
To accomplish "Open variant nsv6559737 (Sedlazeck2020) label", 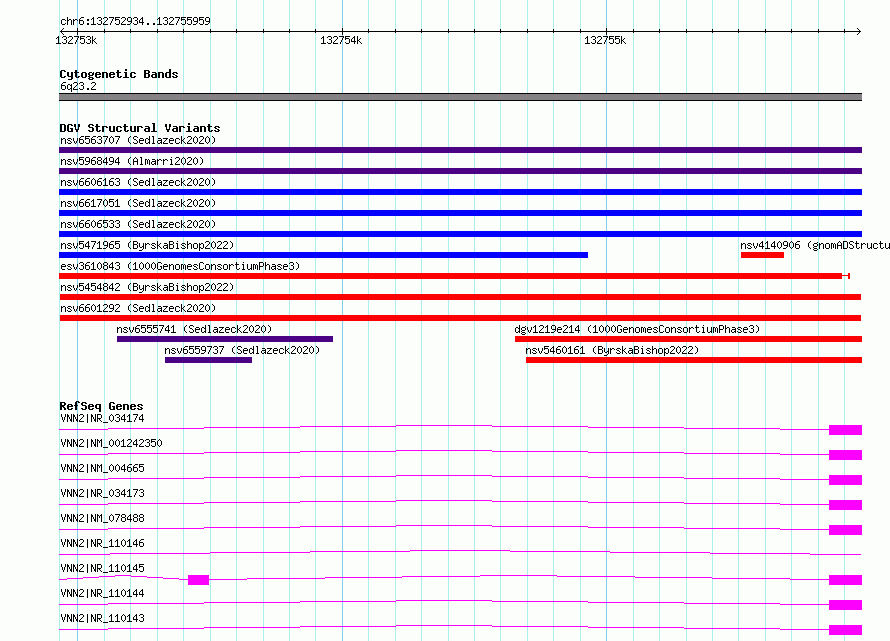I will (x=242, y=350).
